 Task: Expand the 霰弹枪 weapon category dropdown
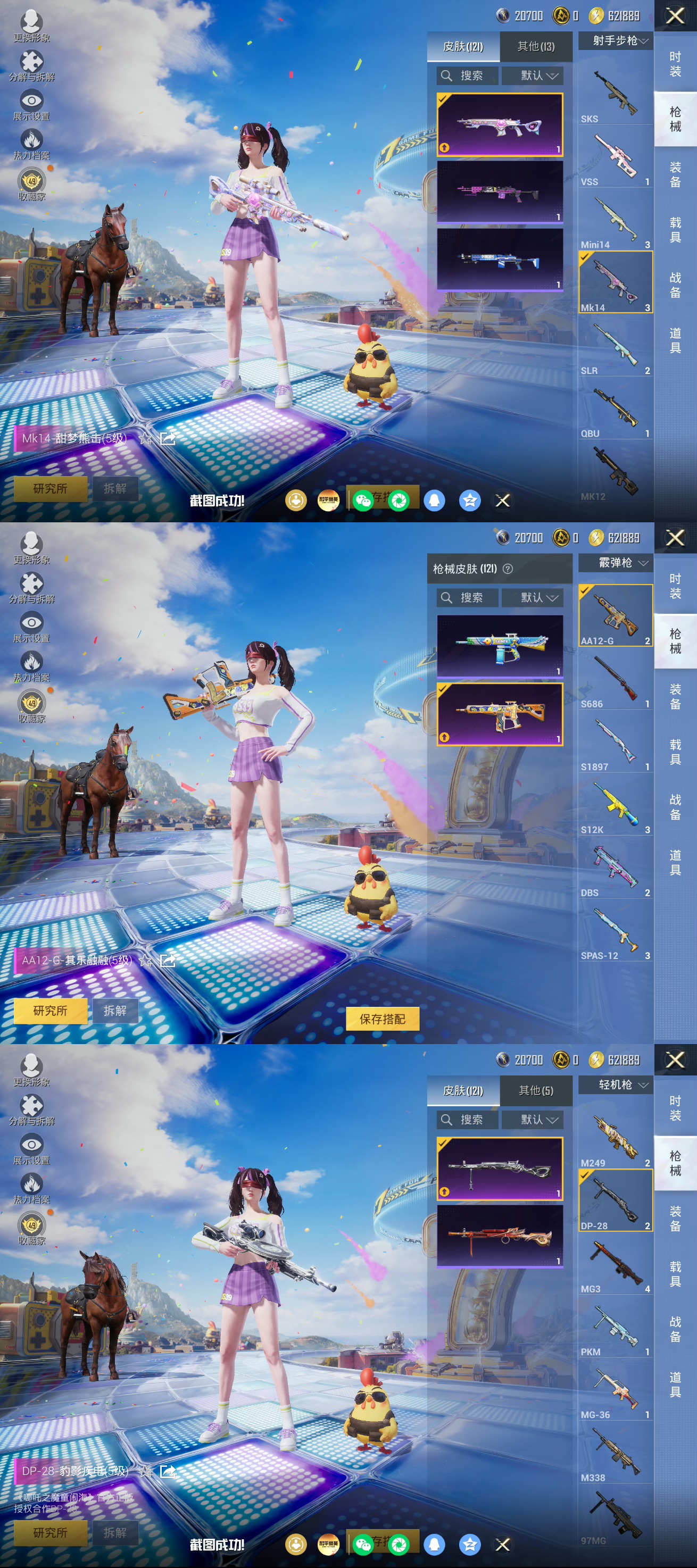(616, 562)
